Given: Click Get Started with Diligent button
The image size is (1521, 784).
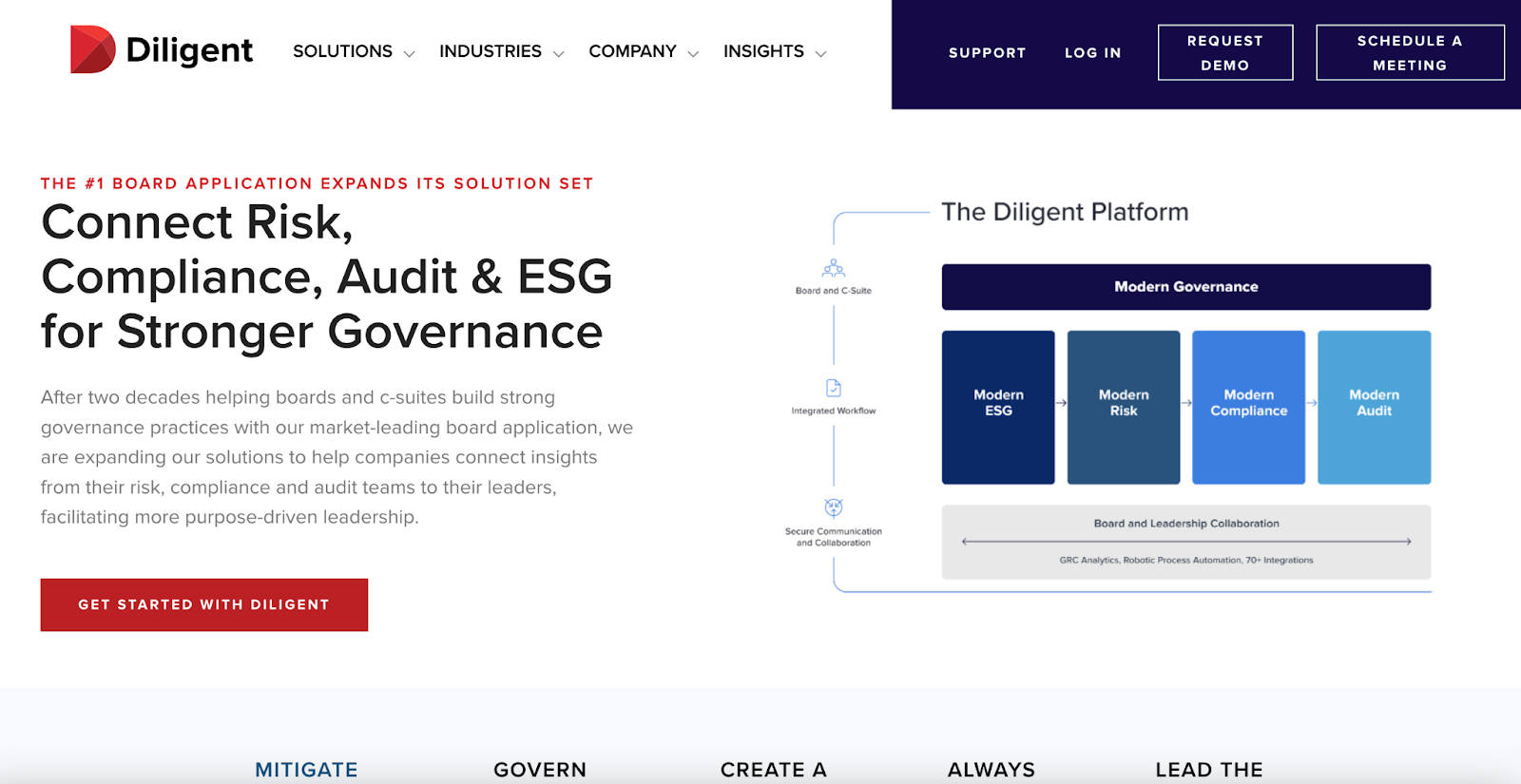Looking at the screenshot, I should point(204,604).
